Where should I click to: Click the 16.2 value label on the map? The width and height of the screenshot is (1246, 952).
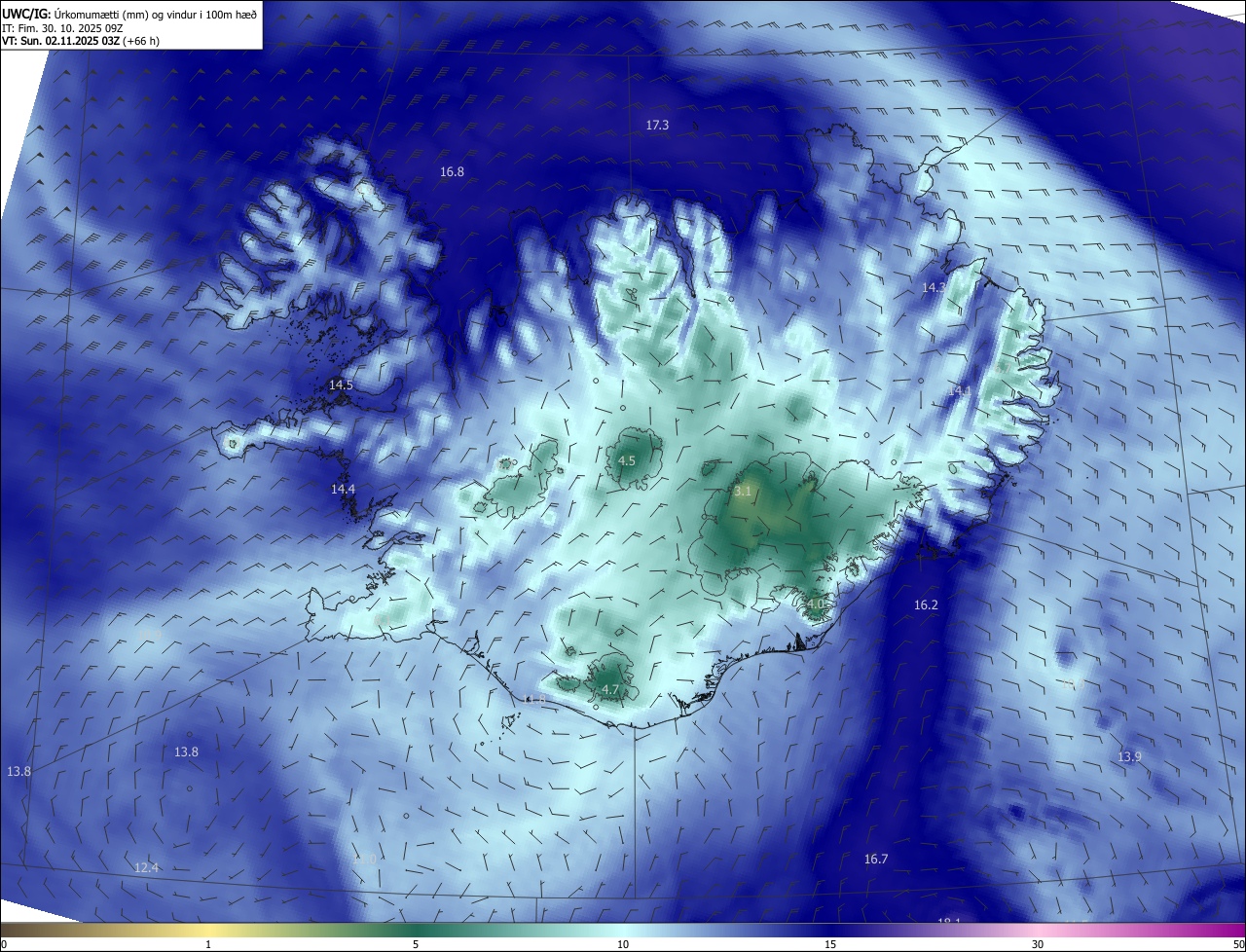point(926,604)
